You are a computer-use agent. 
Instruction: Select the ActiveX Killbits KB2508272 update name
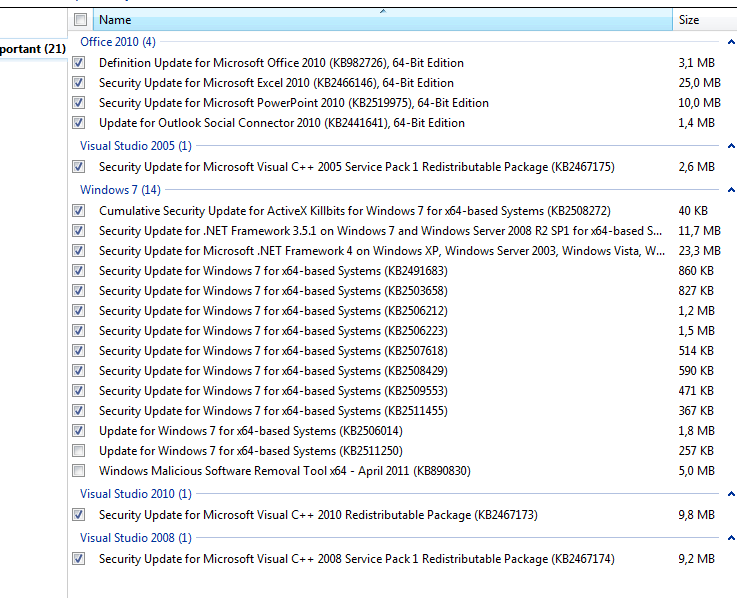click(x=355, y=211)
